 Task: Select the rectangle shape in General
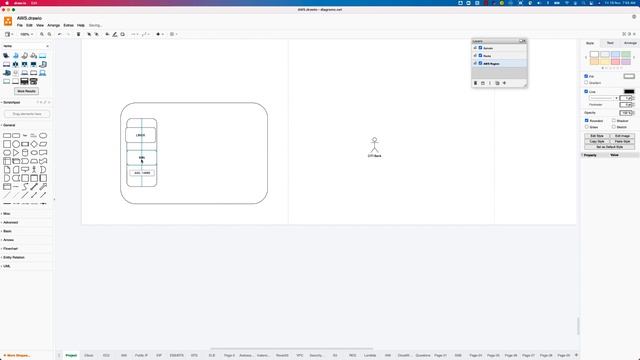(x=7, y=136)
